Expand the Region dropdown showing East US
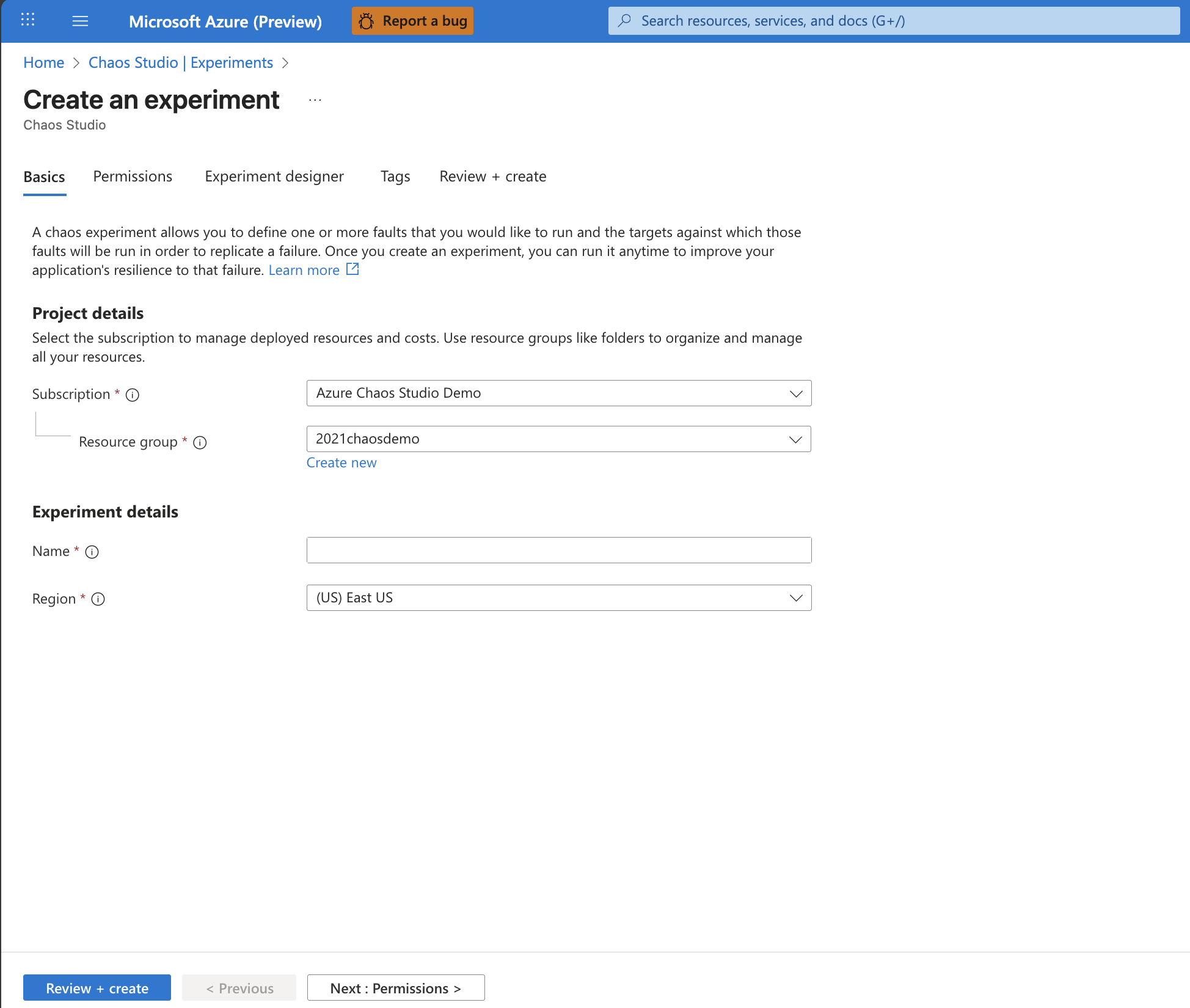The height and width of the screenshot is (1008, 1190). (559, 598)
